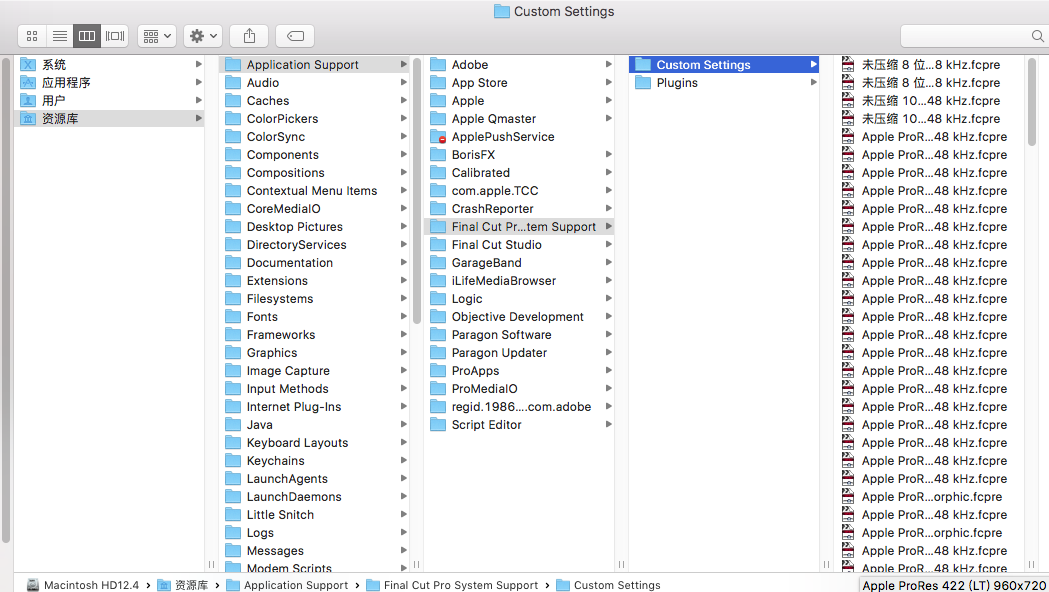1049x592 pixels.
Task: Click the Share button
Action: (x=249, y=36)
